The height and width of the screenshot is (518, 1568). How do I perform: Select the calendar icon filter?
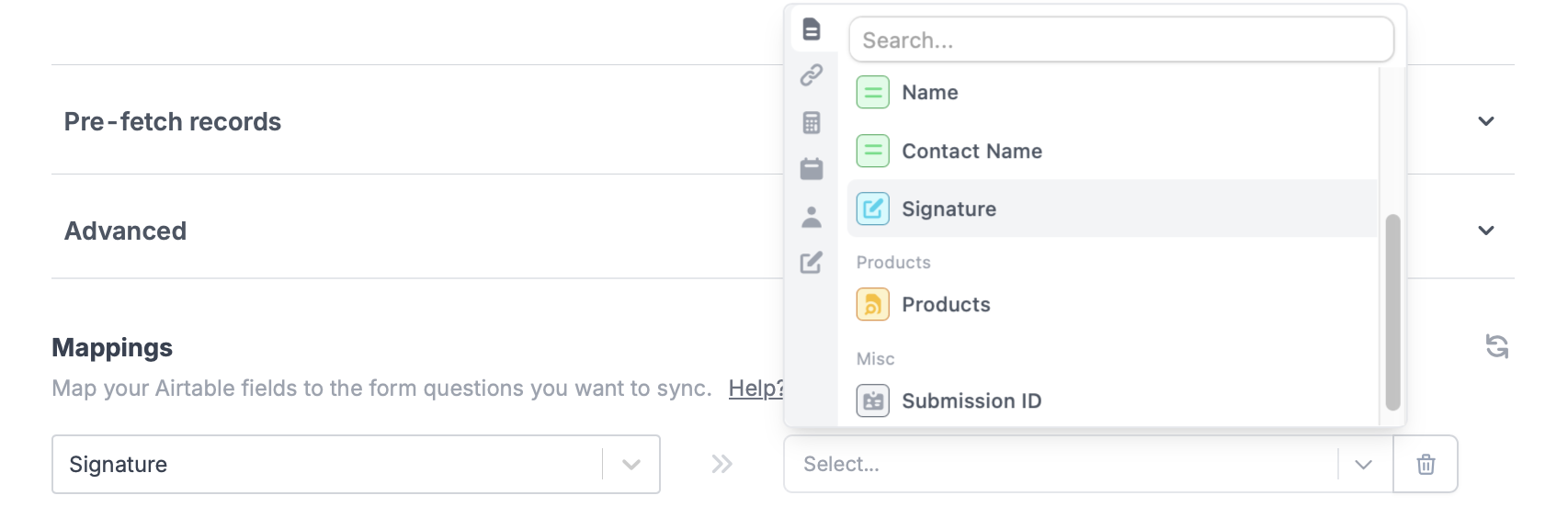click(811, 169)
